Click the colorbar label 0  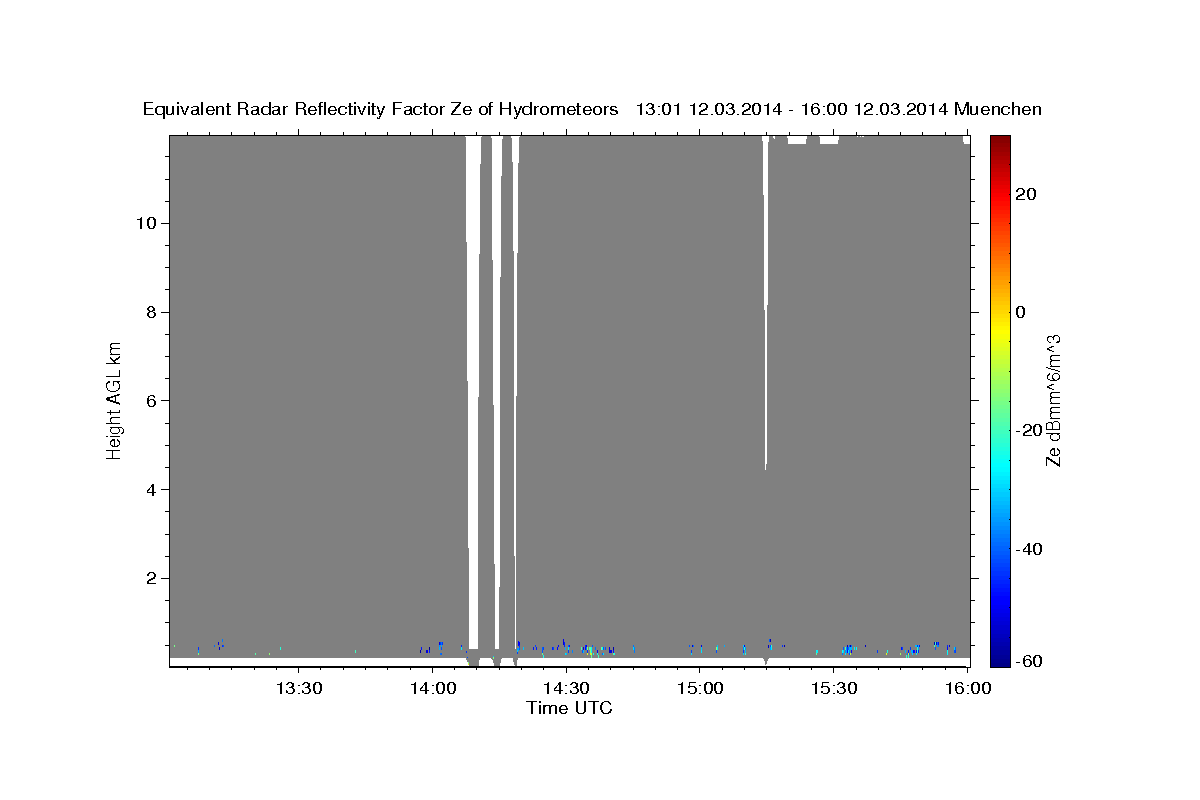[1021, 312]
